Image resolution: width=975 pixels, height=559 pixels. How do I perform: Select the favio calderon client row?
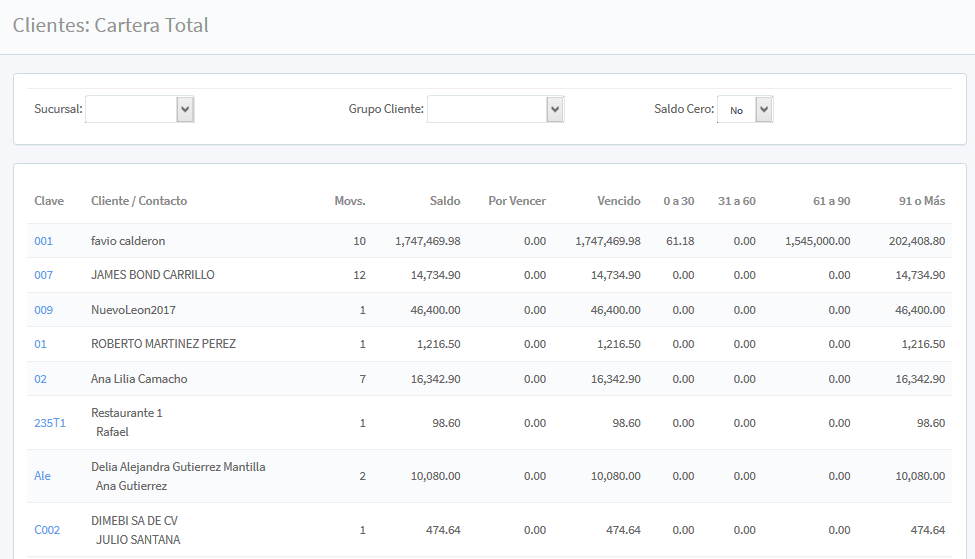coord(128,241)
